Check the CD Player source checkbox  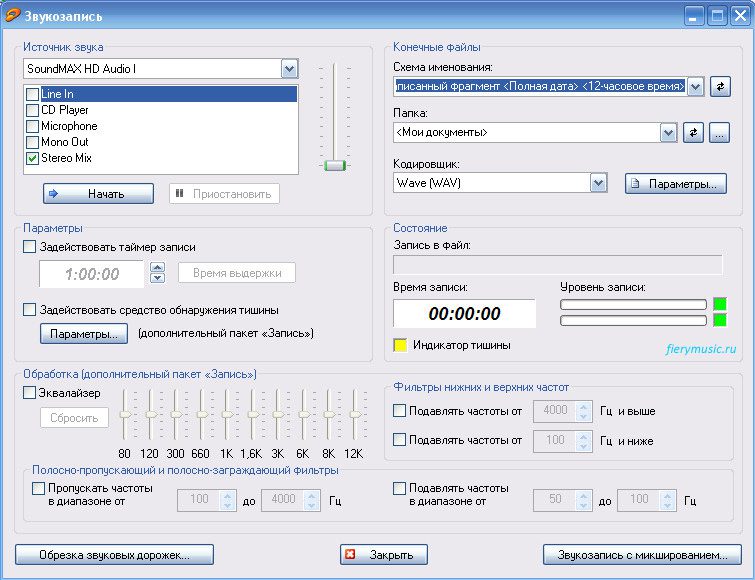pyautogui.click(x=32, y=110)
